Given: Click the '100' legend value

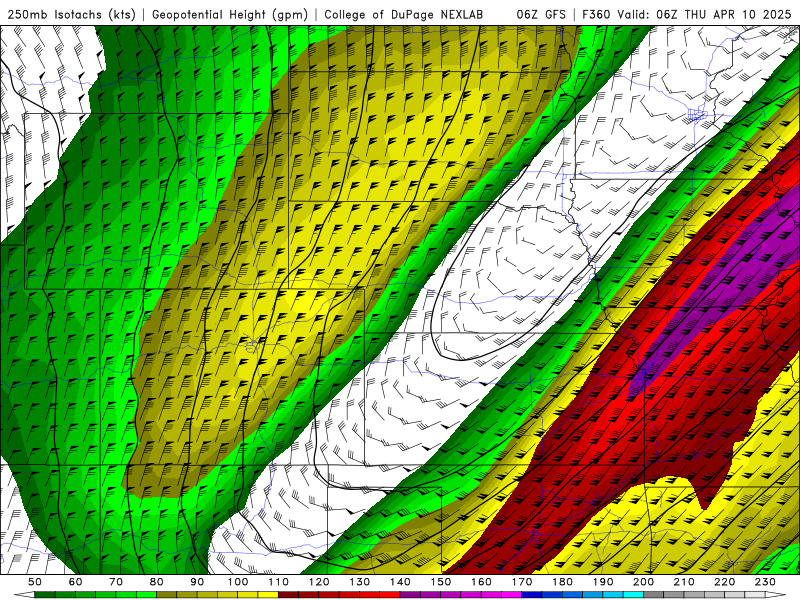Looking at the screenshot, I should pos(238,582).
